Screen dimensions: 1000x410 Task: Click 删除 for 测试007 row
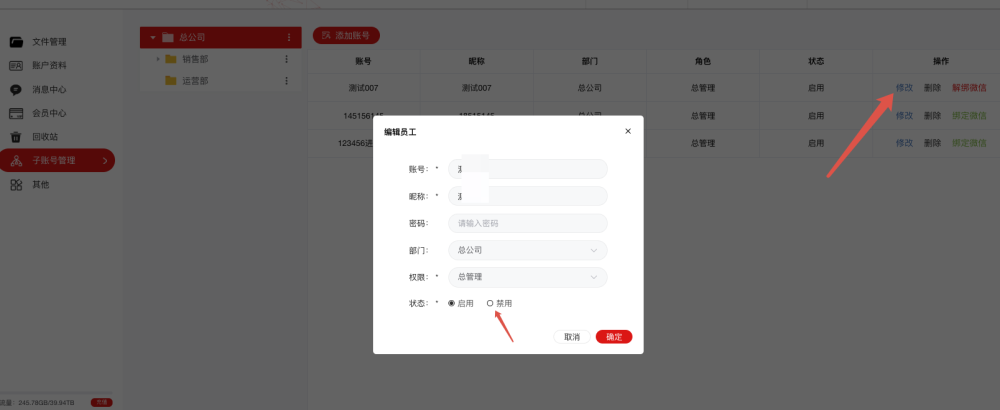click(932, 88)
